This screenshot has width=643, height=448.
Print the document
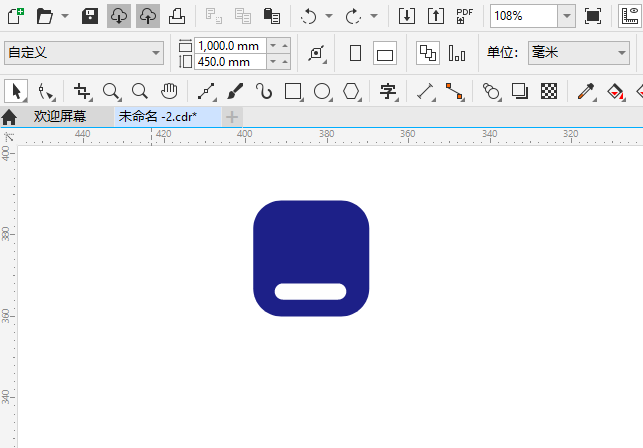click(x=177, y=16)
